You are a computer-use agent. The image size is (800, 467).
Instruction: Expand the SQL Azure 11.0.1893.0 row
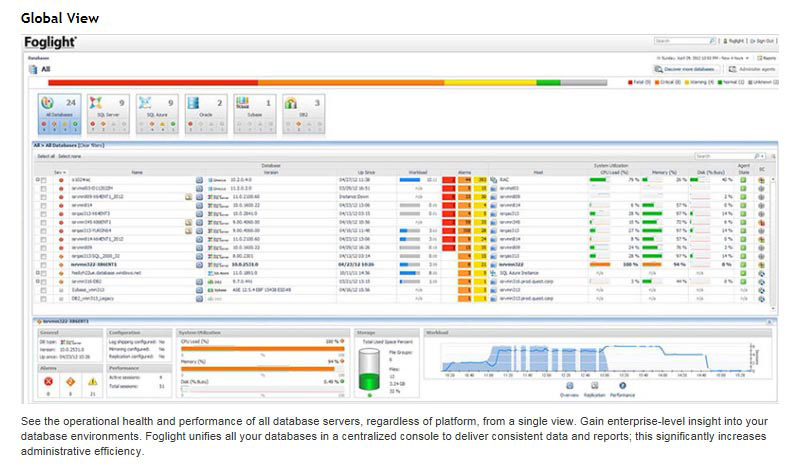point(37,274)
